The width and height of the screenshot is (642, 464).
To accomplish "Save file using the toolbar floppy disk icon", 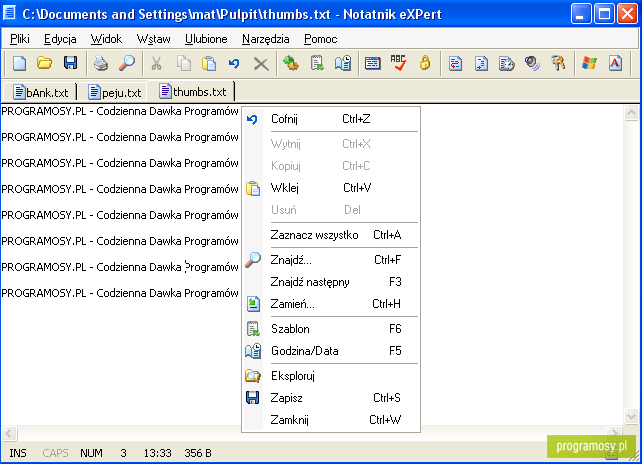I will [70, 63].
